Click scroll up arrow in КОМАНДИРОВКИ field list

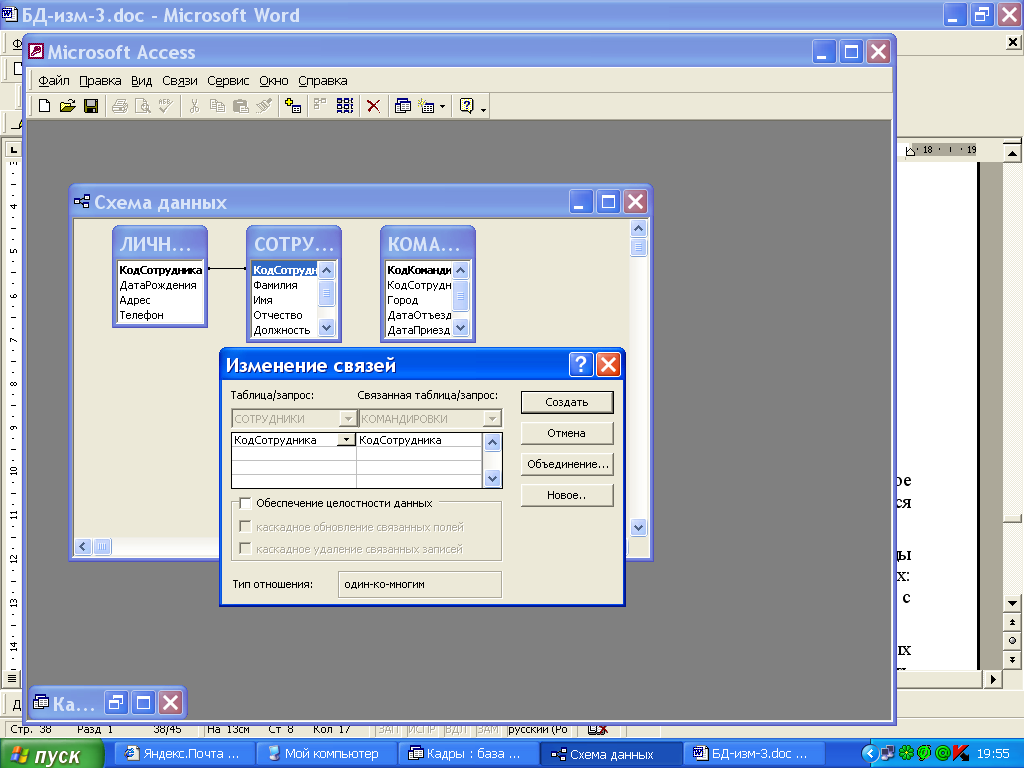[x=460, y=270]
